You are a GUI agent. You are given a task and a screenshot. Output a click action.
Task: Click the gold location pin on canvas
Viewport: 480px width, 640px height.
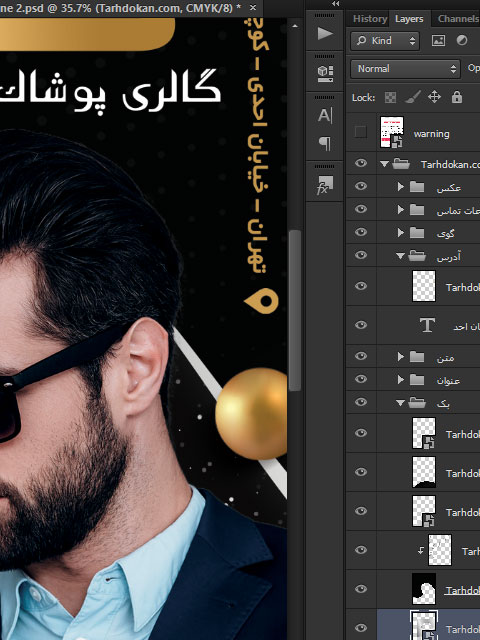[x=262, y=301]
